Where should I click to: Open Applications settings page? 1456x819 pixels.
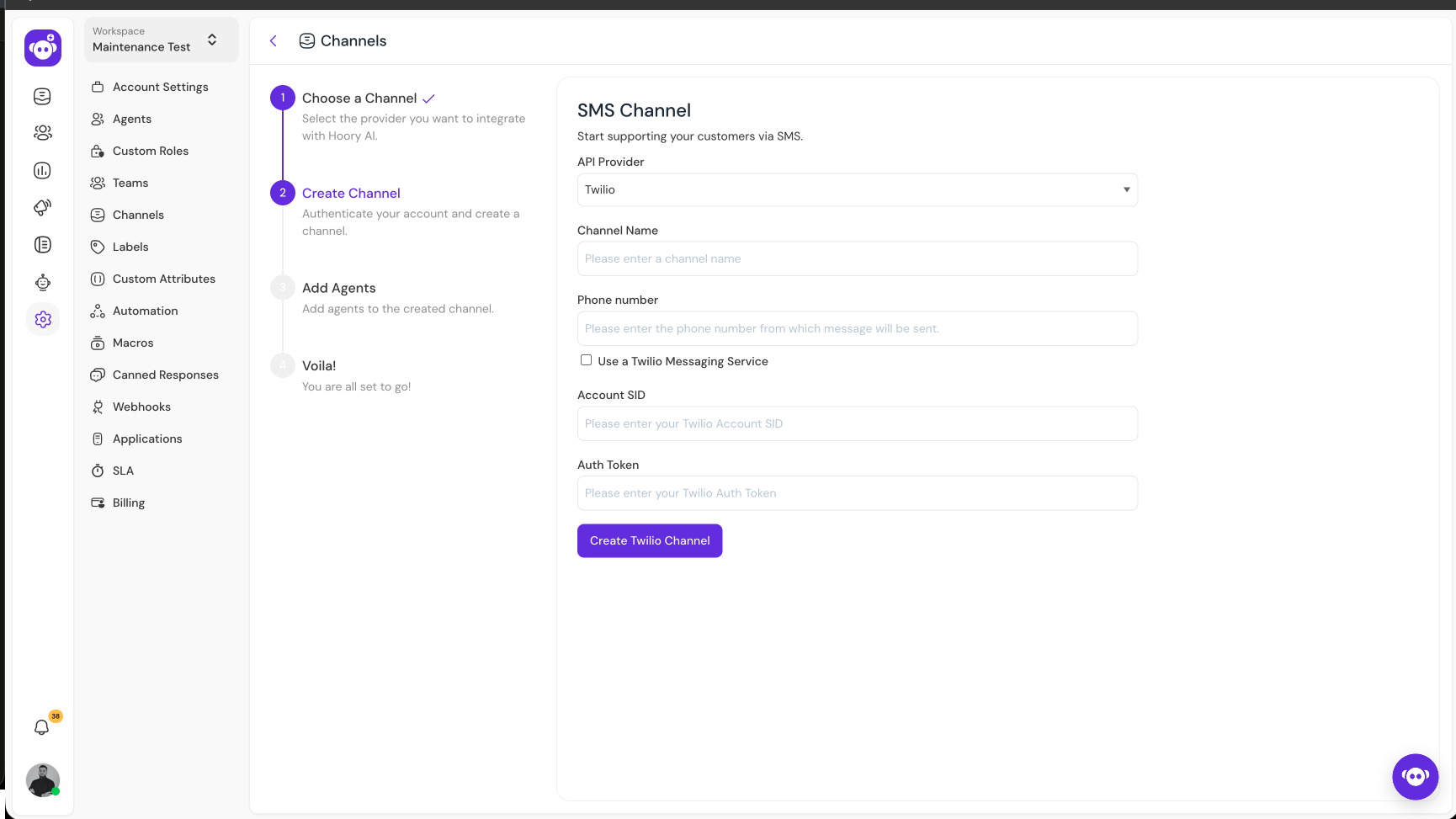click(147, 439)
